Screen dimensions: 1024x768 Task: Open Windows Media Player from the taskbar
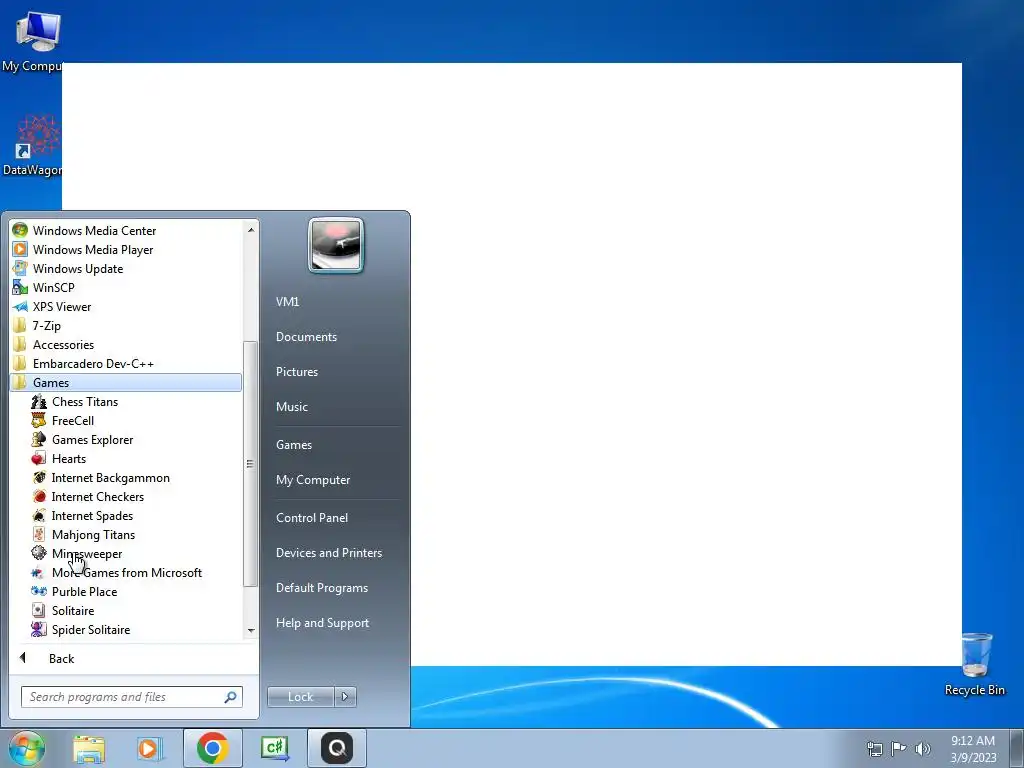149,749
